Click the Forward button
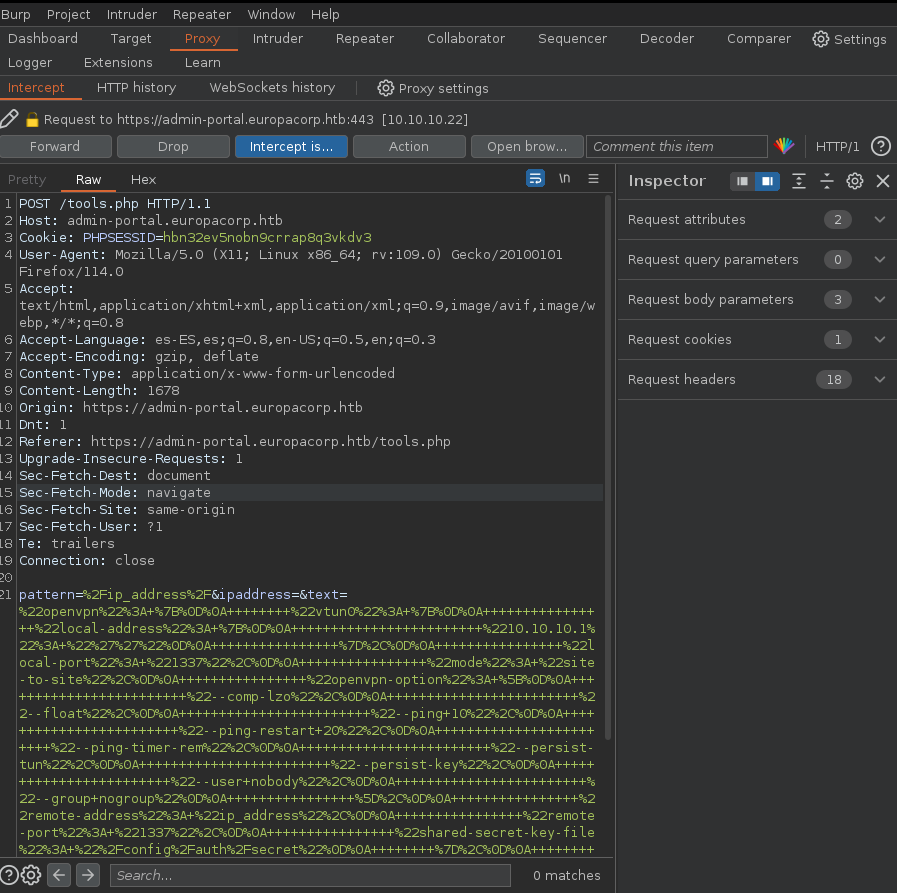The height and width of the screenshot is (893, 897). tap(55, 146)
